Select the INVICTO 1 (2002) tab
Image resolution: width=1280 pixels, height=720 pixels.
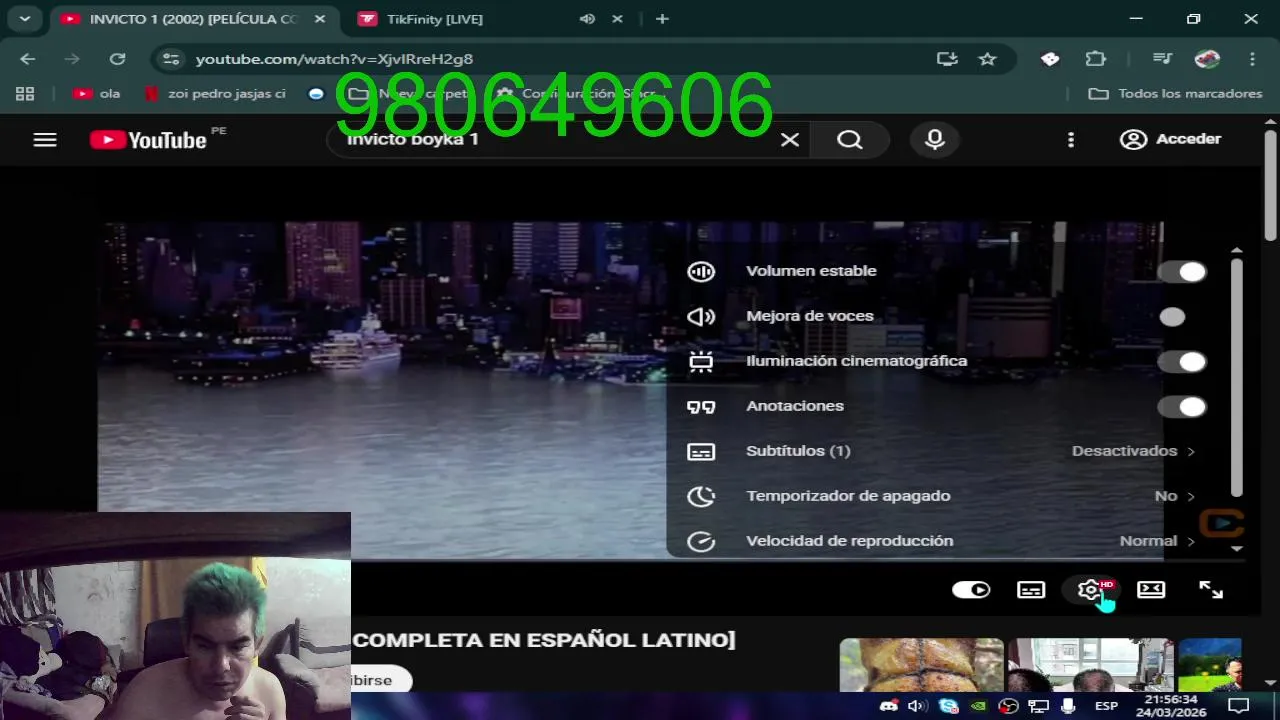coord(193,19)
